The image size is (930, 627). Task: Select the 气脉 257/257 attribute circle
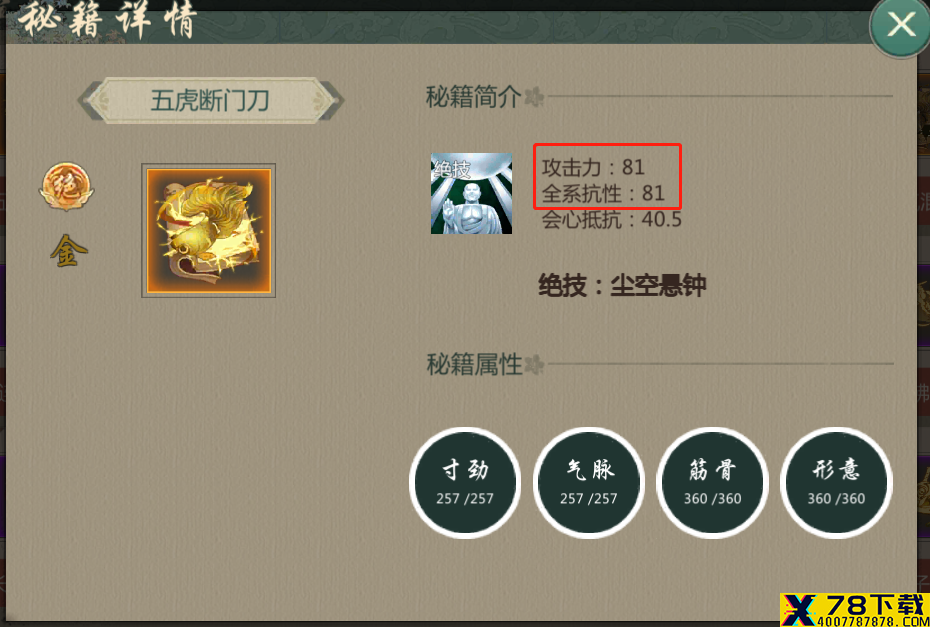(x=589, y=483)
